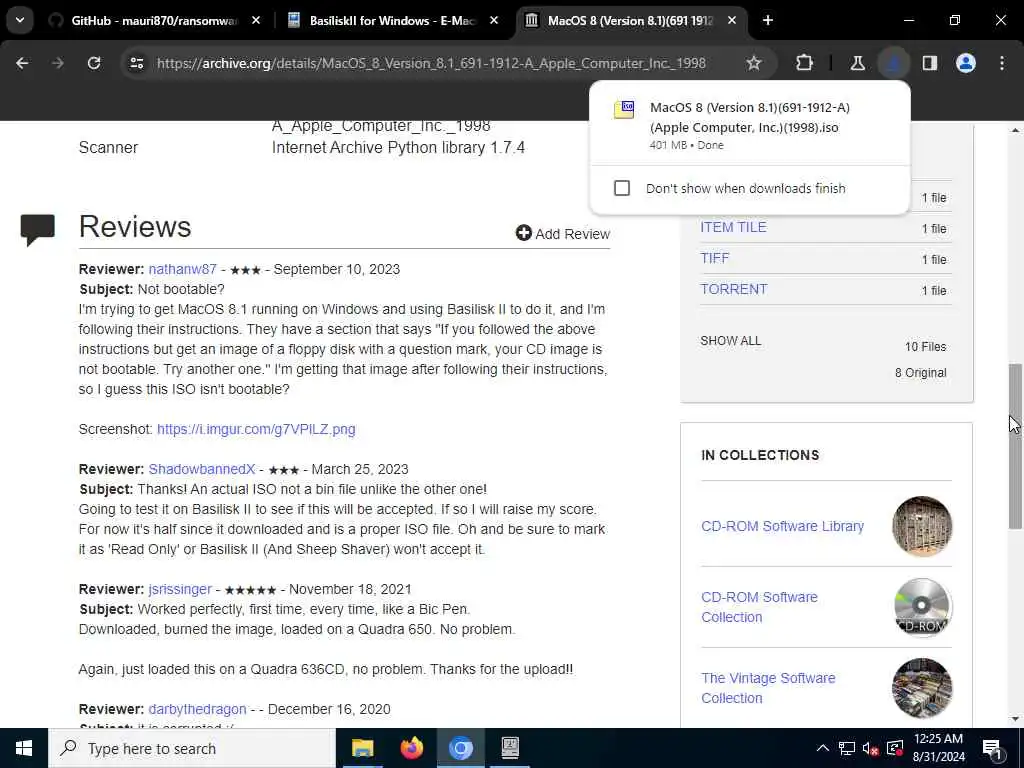Open CD-ROM Software Collection link
The height and width of the screenshot is (768, 1024).
pos(759,607)
